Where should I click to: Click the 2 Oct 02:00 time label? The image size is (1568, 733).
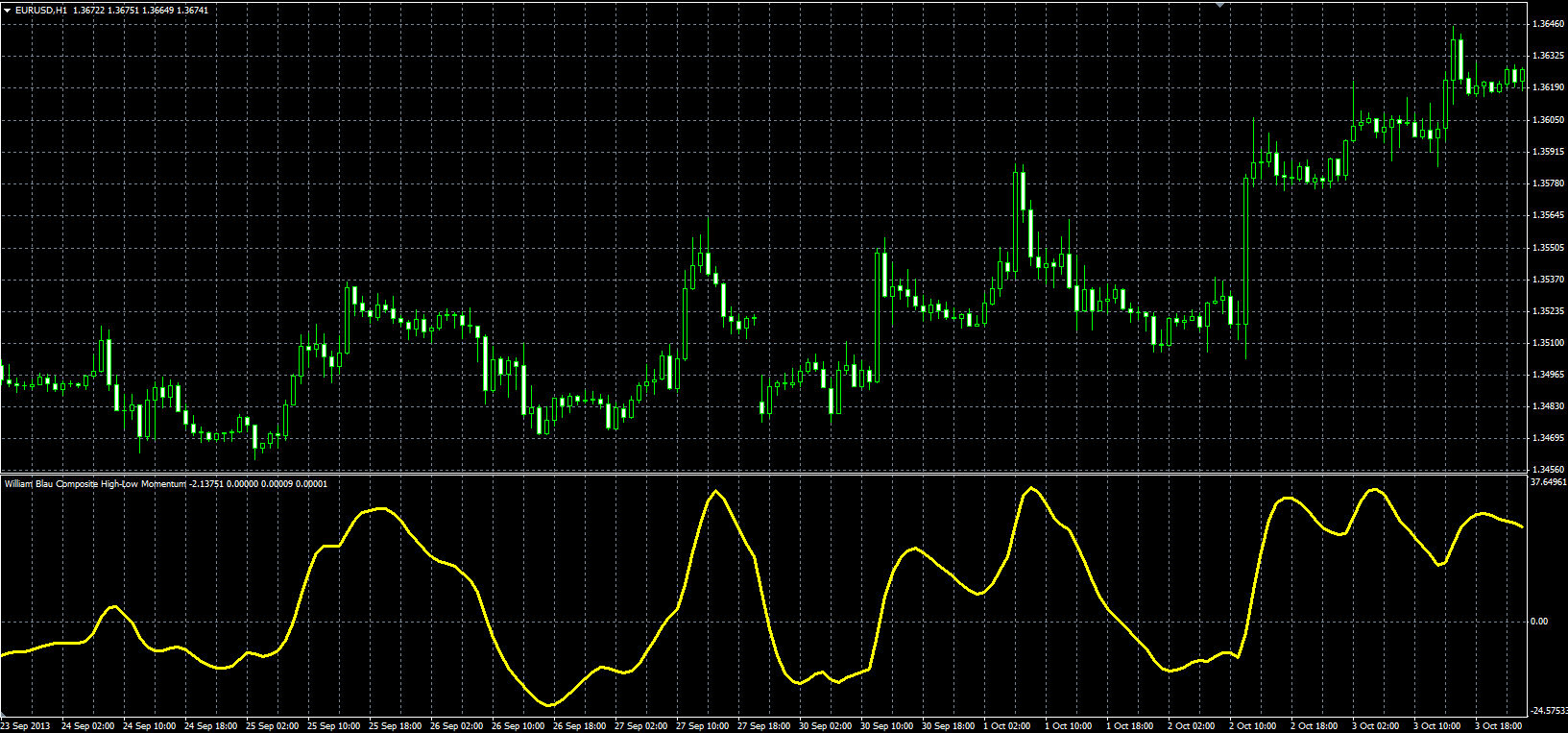pos(1191,726)
